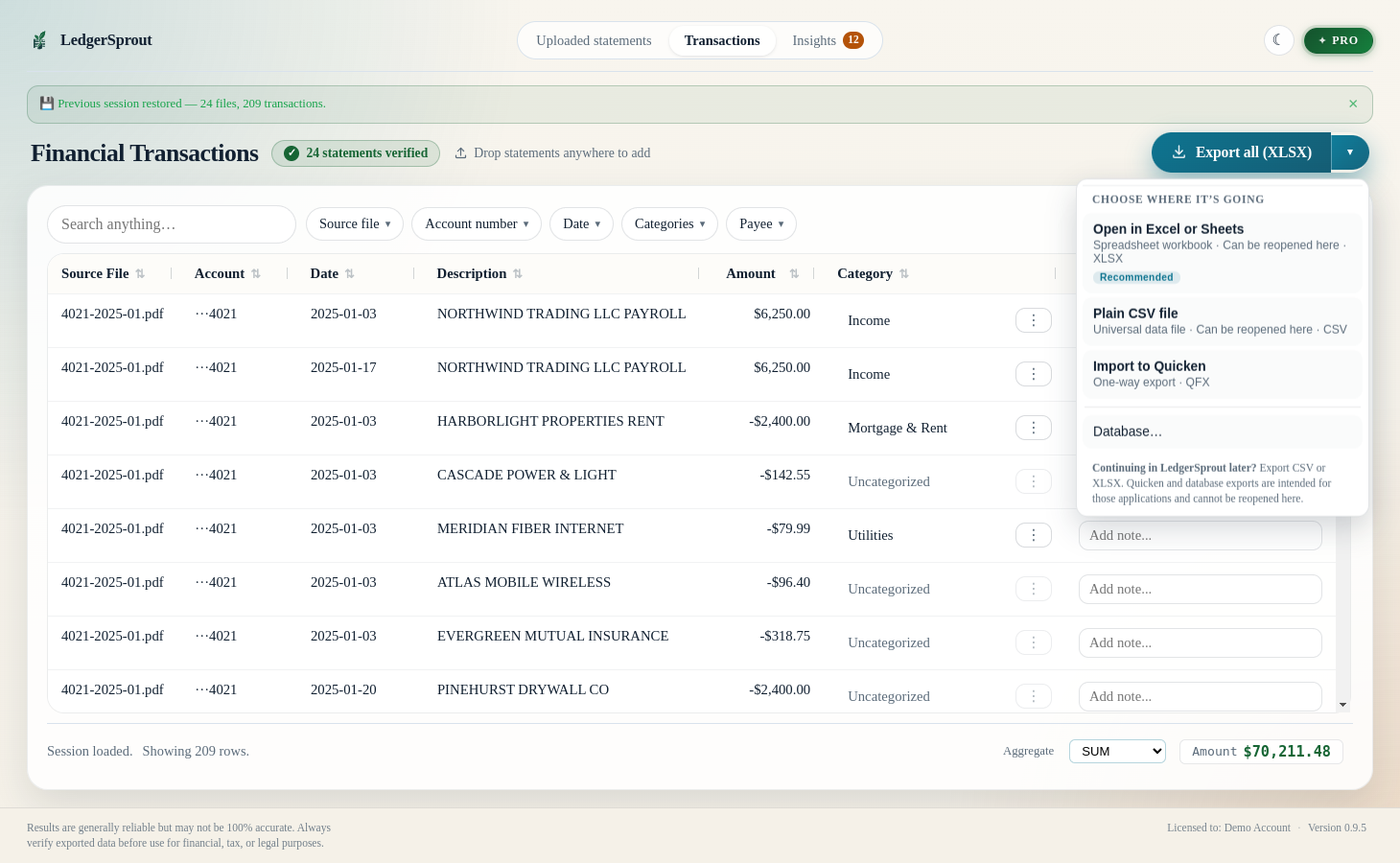
Task: Click Version 0.9.5 label
Action: (1337, 828)
